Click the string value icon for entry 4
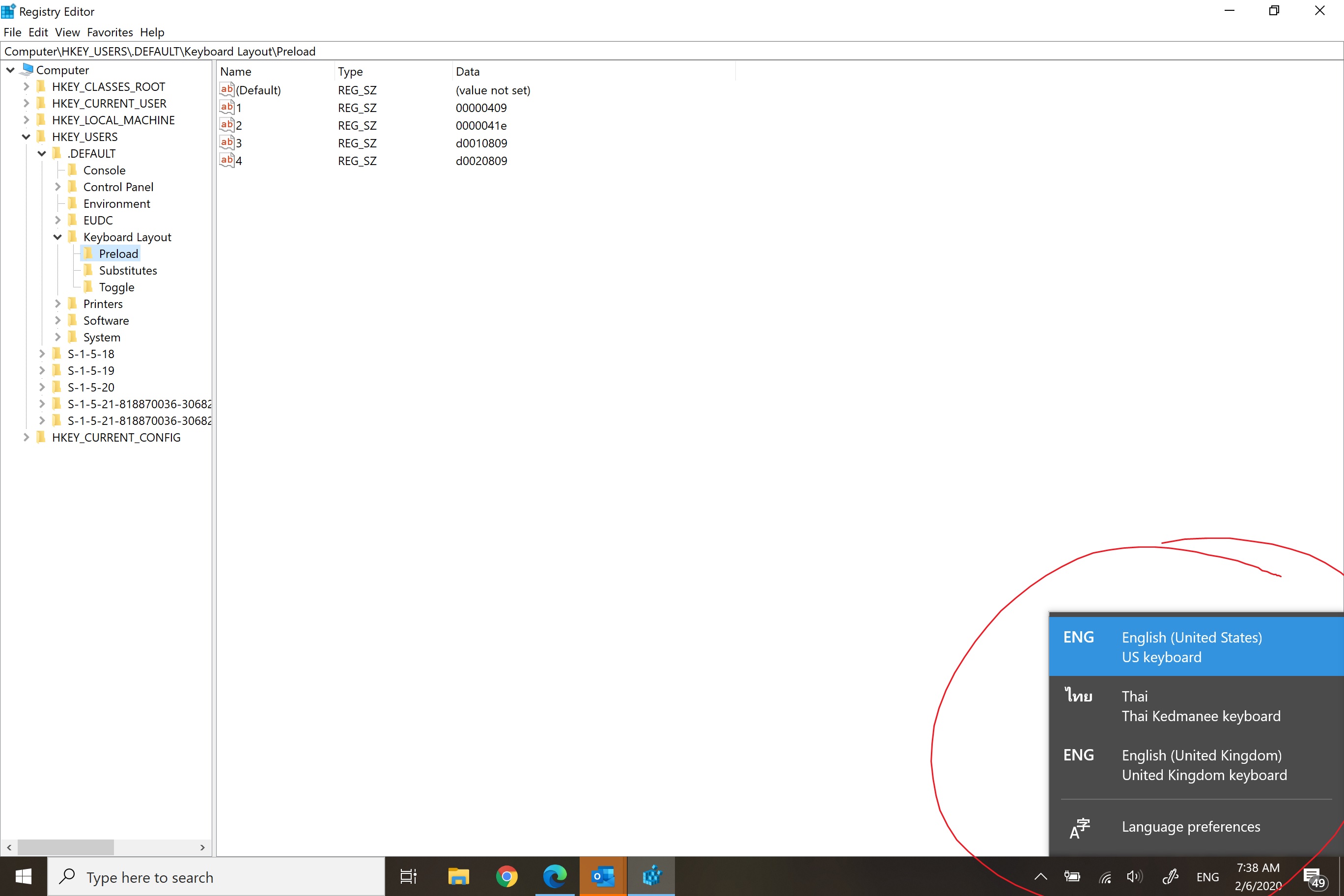Viewport: 1344px width, 896px height. pos(226,160)
